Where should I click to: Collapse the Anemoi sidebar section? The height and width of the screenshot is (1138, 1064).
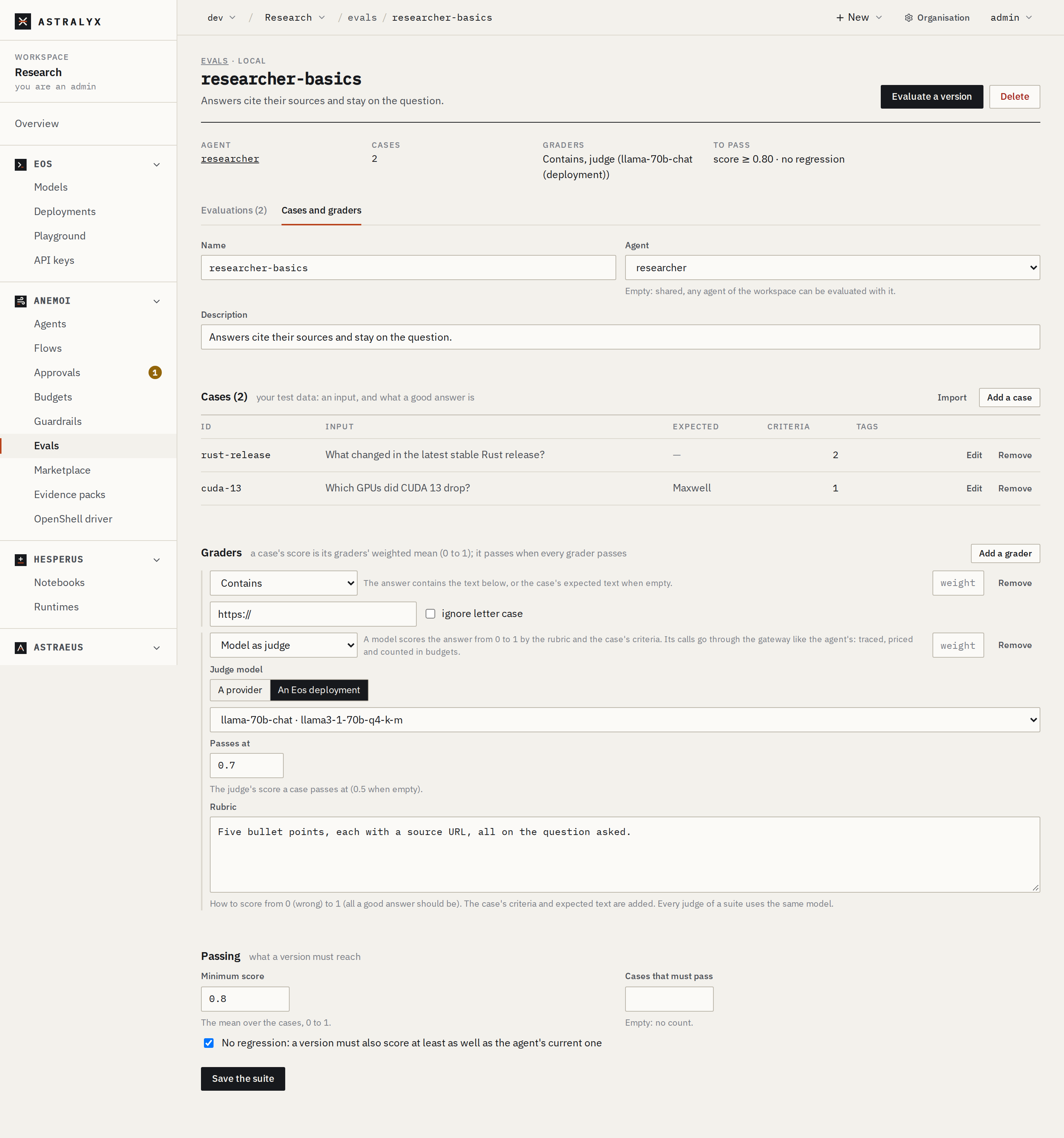click(156, 301)
